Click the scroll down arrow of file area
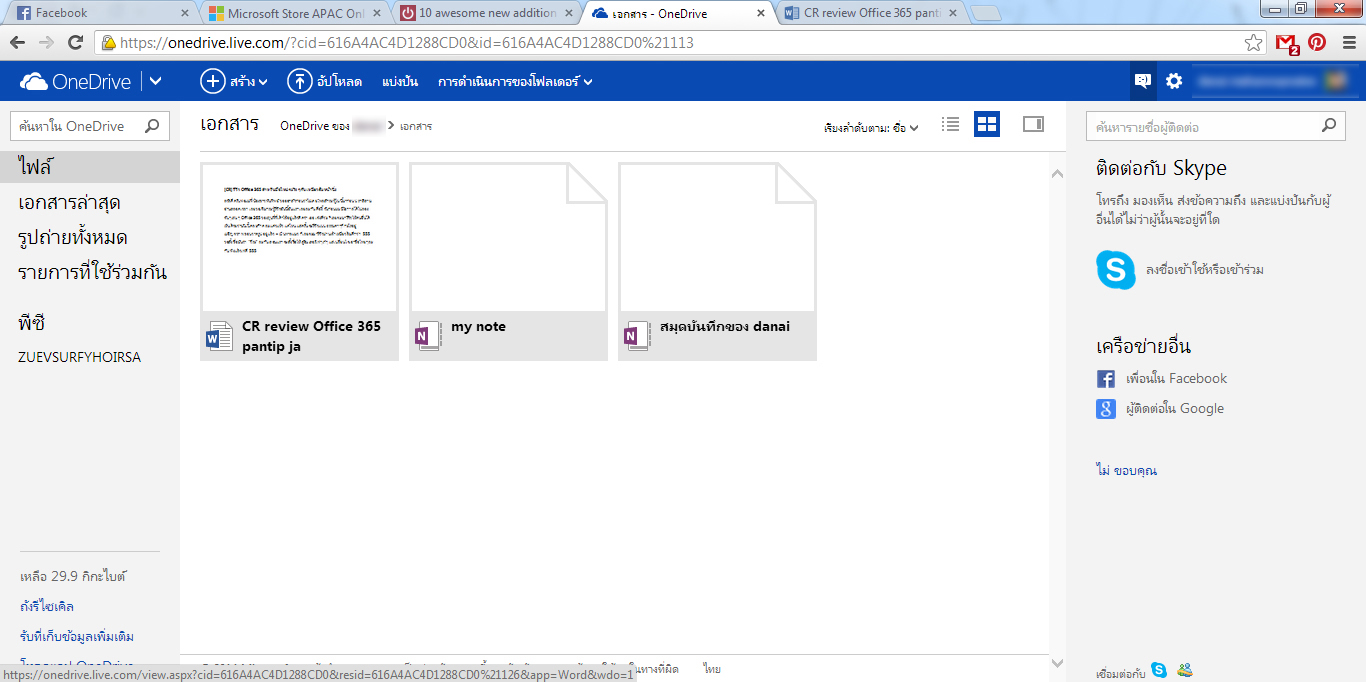Viewport: 1366px width, 682px height. pos(1058,662)
